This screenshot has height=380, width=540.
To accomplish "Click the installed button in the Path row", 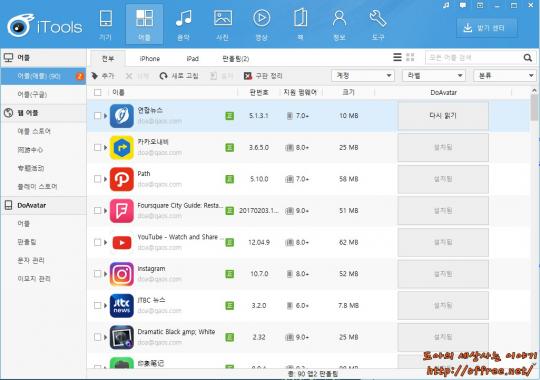I will tap(443, 179).
